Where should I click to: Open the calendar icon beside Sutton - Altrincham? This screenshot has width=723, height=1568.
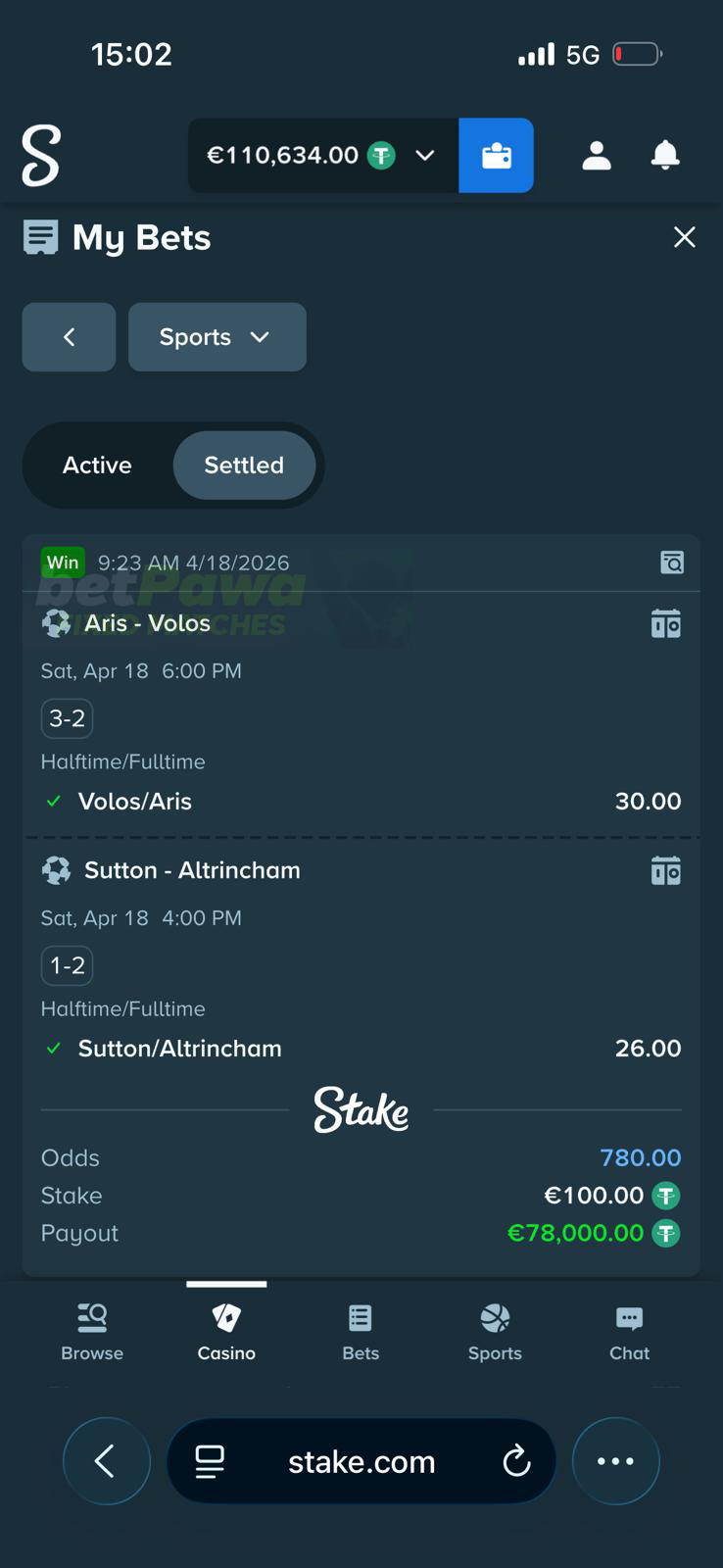click(665, 869)
